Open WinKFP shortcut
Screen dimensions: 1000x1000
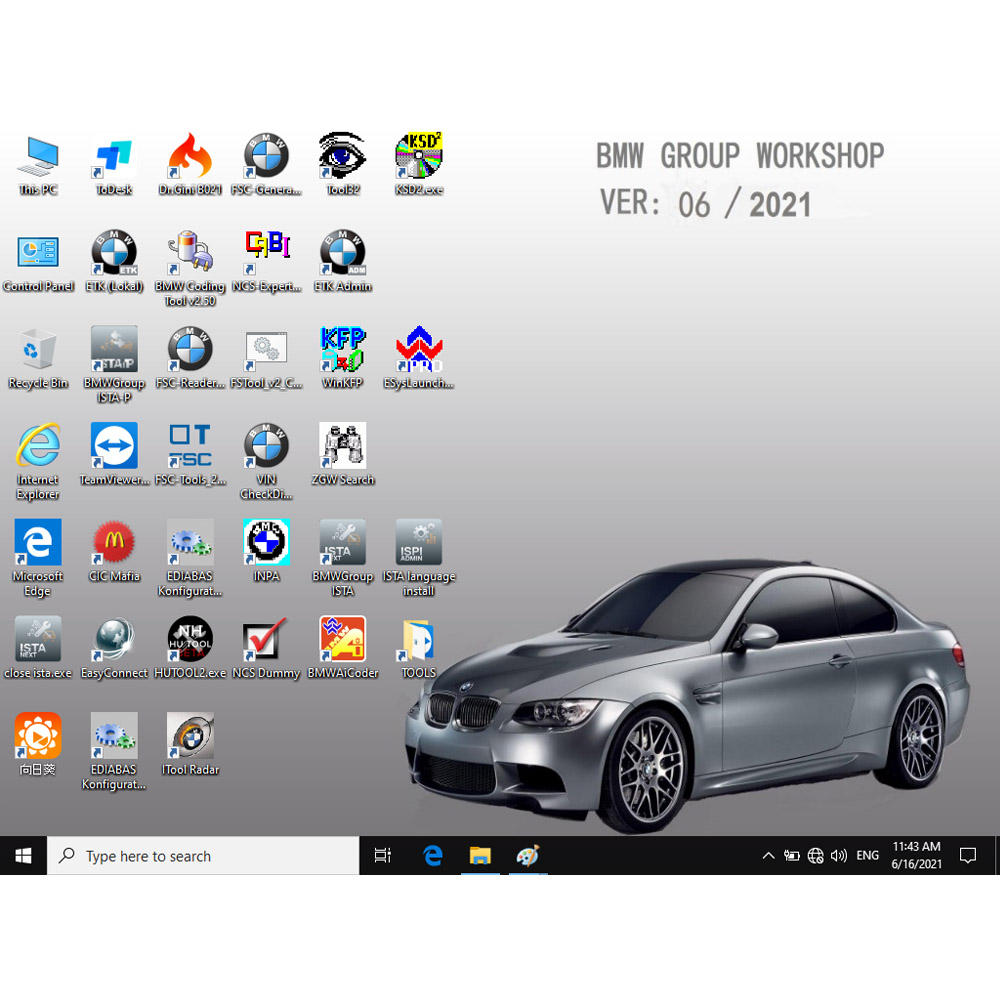342,357
